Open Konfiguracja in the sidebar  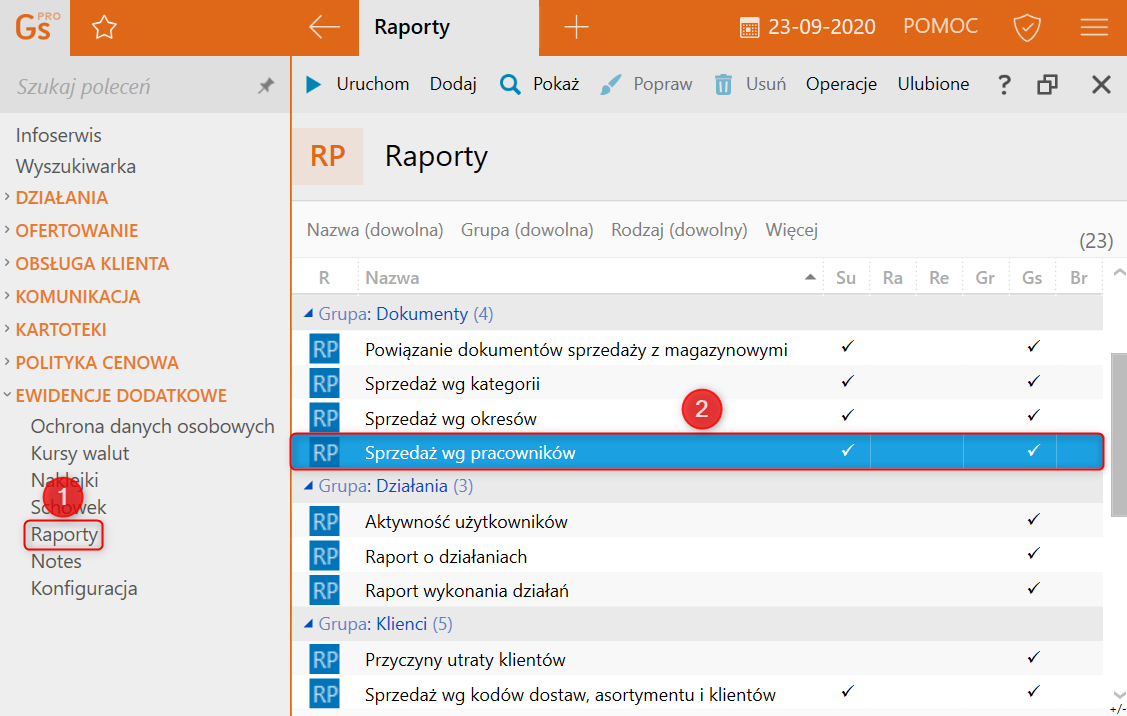(84, 589)
